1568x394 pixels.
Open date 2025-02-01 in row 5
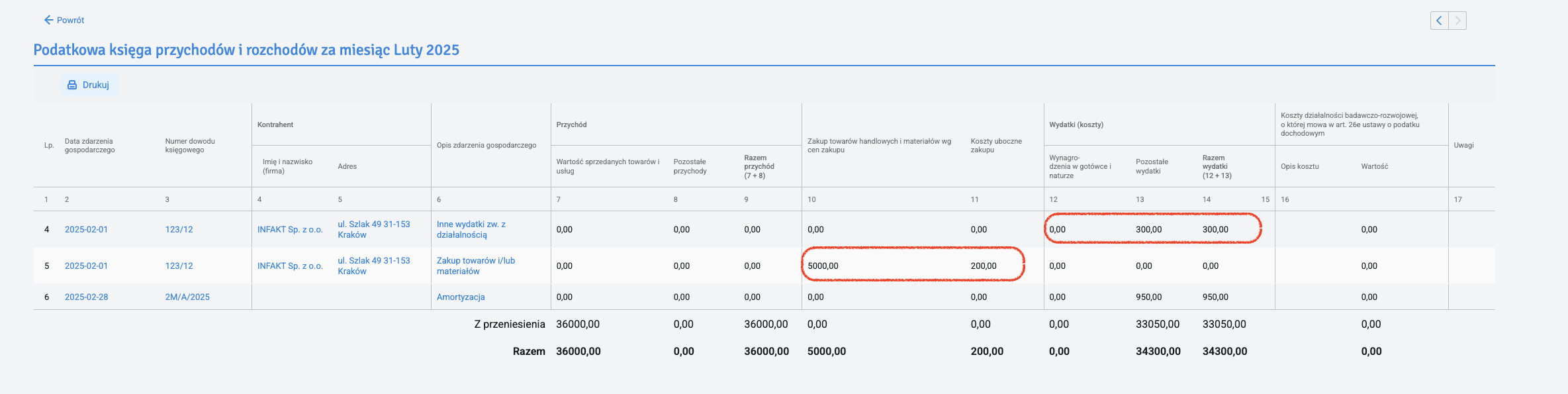(x=86, y=266)
